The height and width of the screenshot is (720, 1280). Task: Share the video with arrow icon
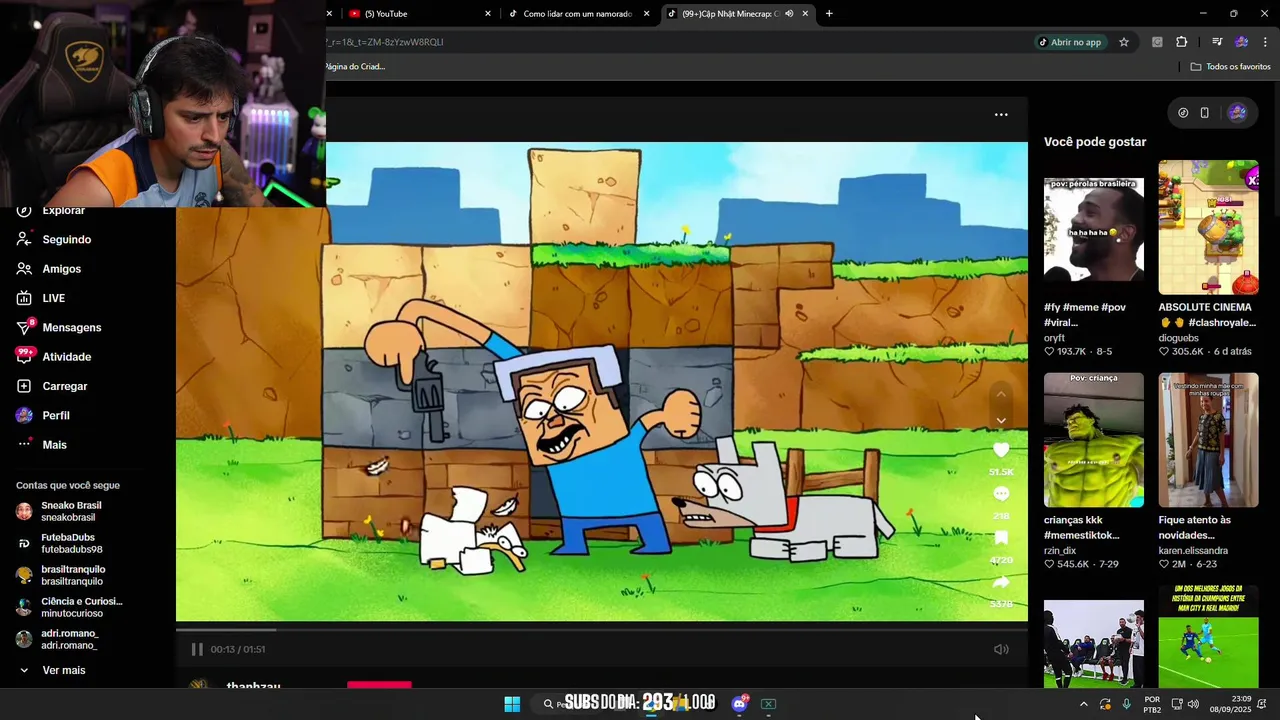click(x=1001, y=582)
